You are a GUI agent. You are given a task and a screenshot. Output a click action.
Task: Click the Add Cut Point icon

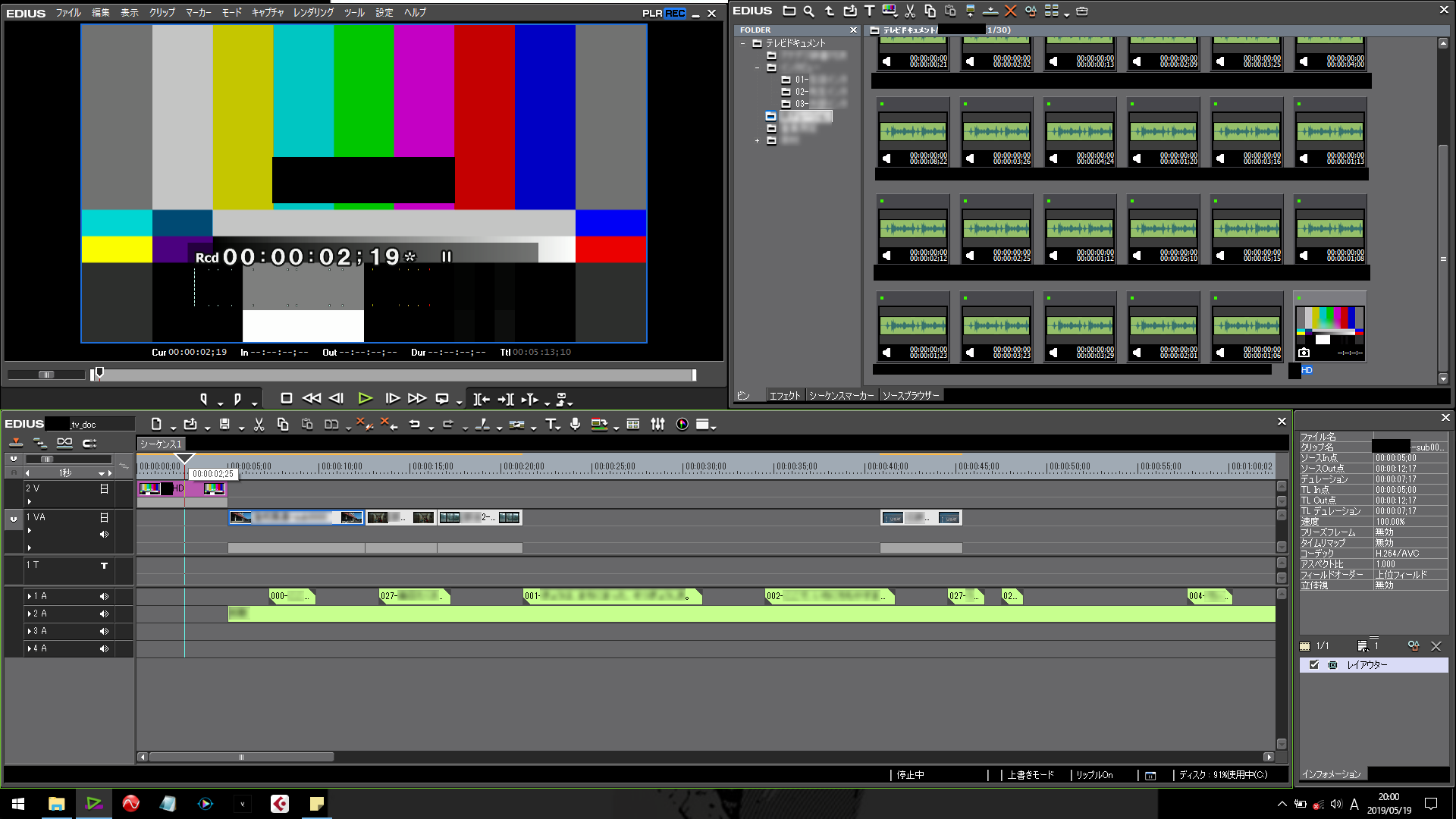pos(482,425)
